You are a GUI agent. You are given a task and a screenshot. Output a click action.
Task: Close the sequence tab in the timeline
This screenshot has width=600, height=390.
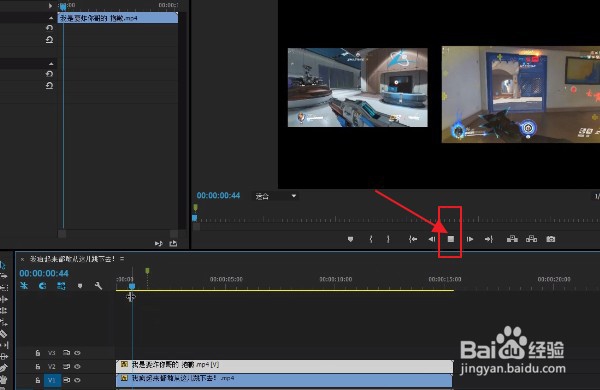tap(22, 259)
